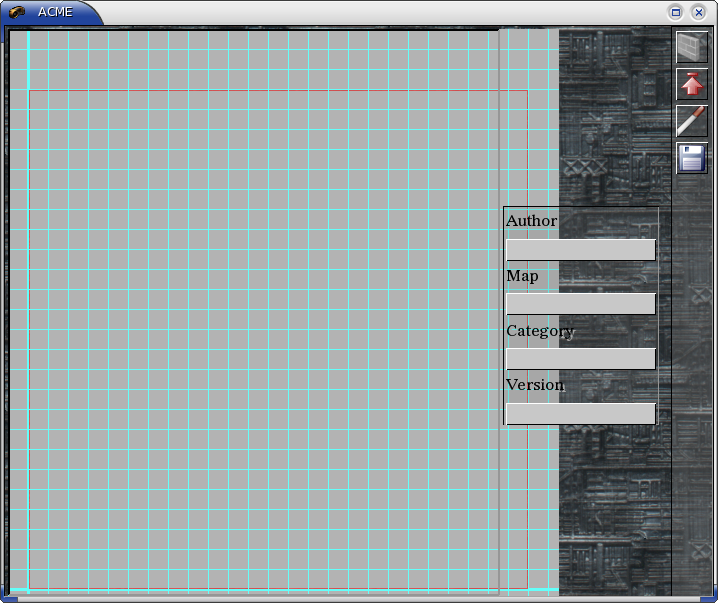This screenshot has height=603, width=718.
Task: Focus the Map name input field
Action: coord(581,304)
